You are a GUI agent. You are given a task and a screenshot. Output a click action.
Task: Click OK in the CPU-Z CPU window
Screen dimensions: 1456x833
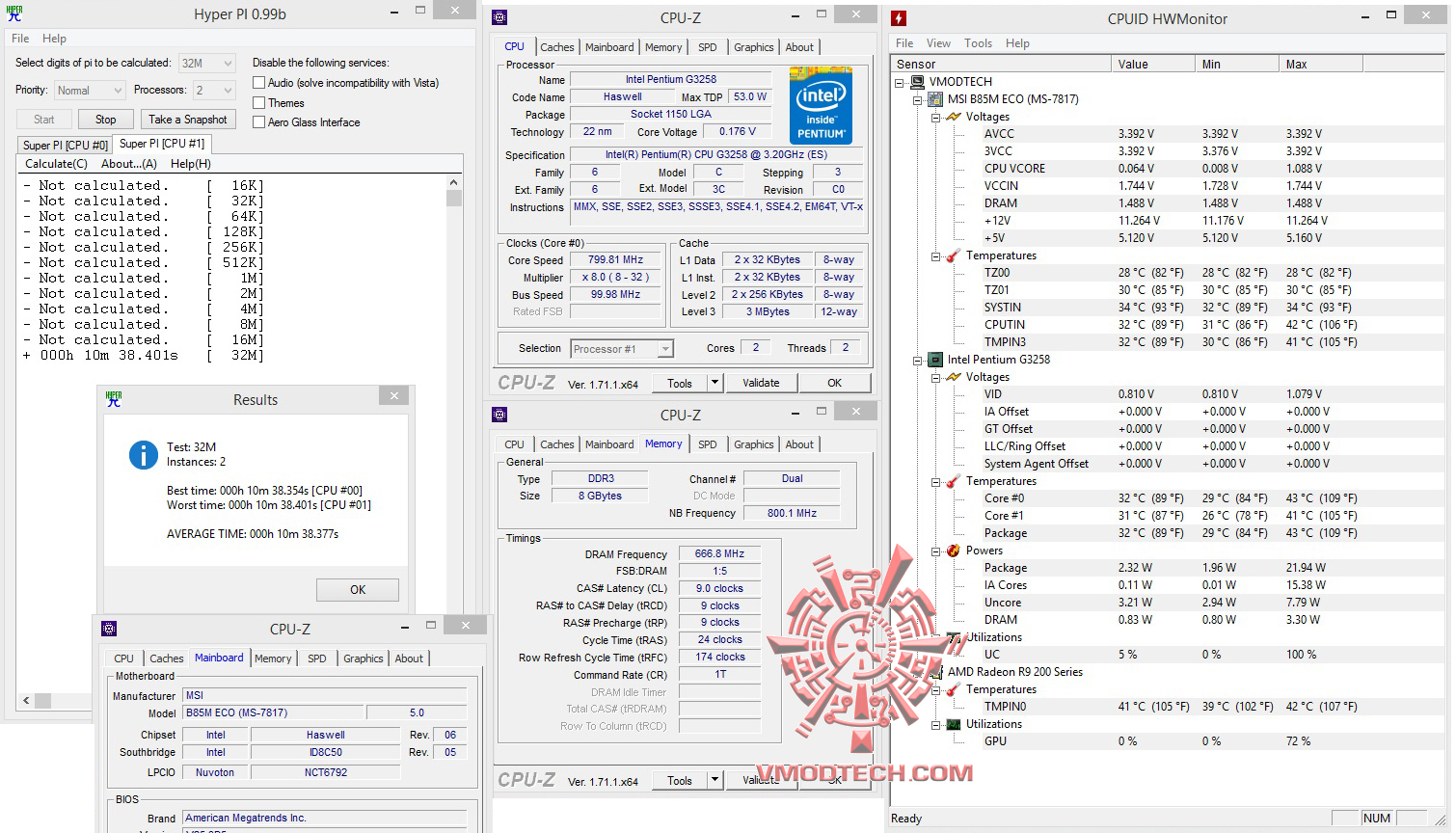(x=835, y=383)
